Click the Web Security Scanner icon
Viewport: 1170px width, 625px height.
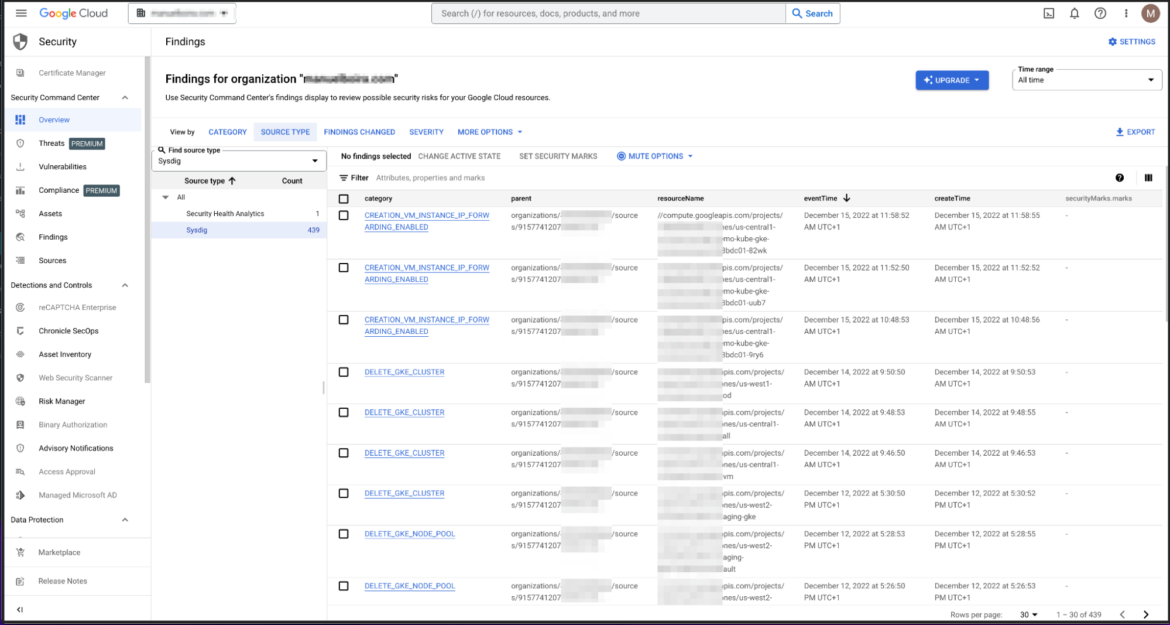tap(20, 377)
